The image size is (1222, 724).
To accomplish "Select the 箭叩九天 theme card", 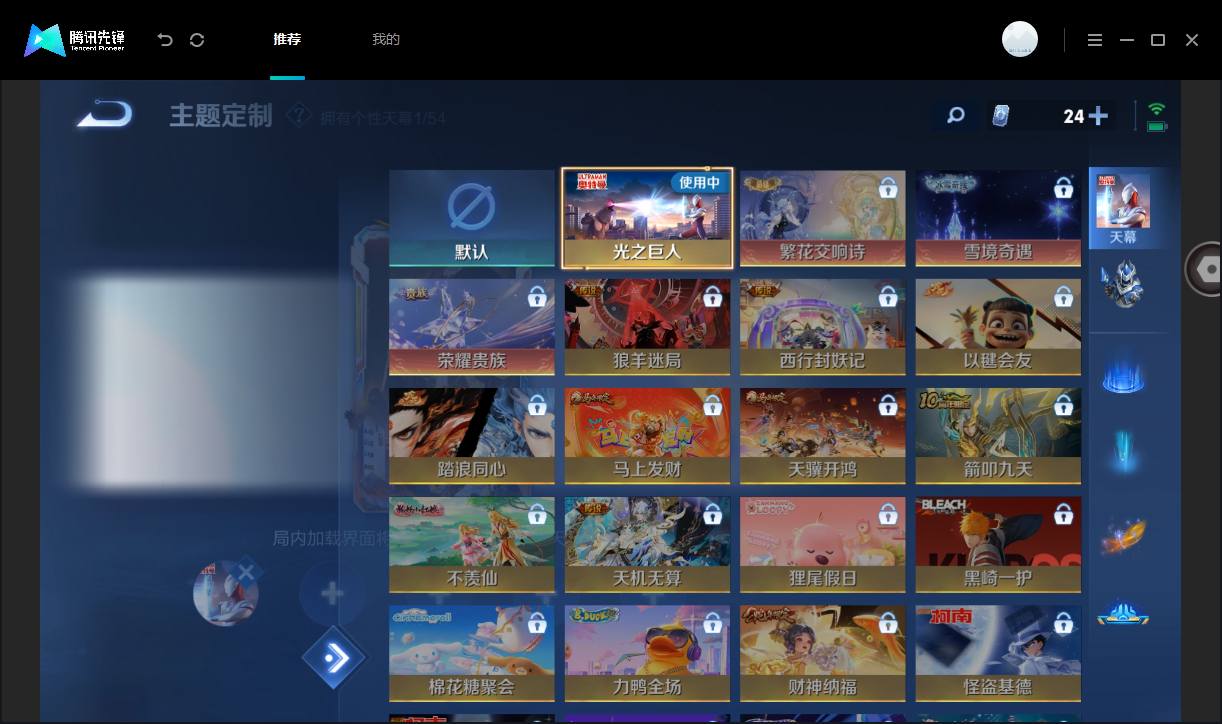I will coord(998,436).
